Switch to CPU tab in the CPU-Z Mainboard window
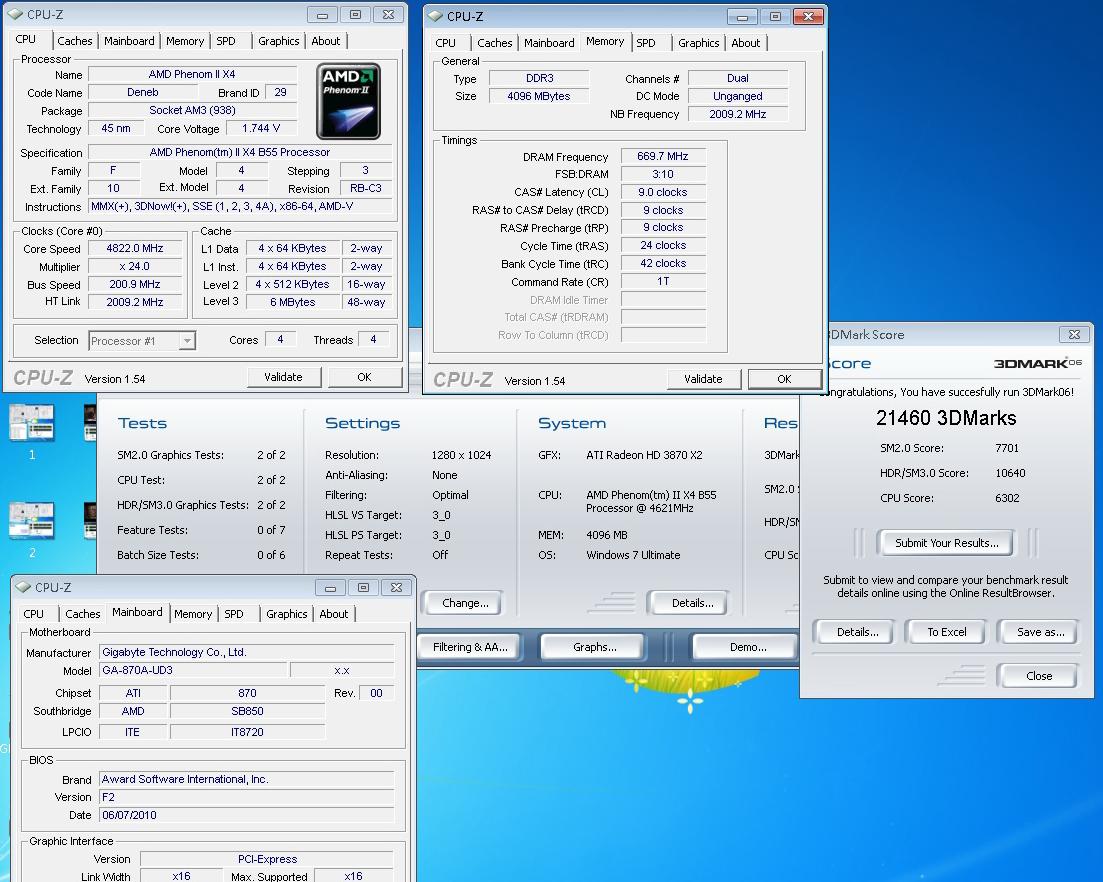This screenshot has height=882, width=1103. (x=33, y=614)
